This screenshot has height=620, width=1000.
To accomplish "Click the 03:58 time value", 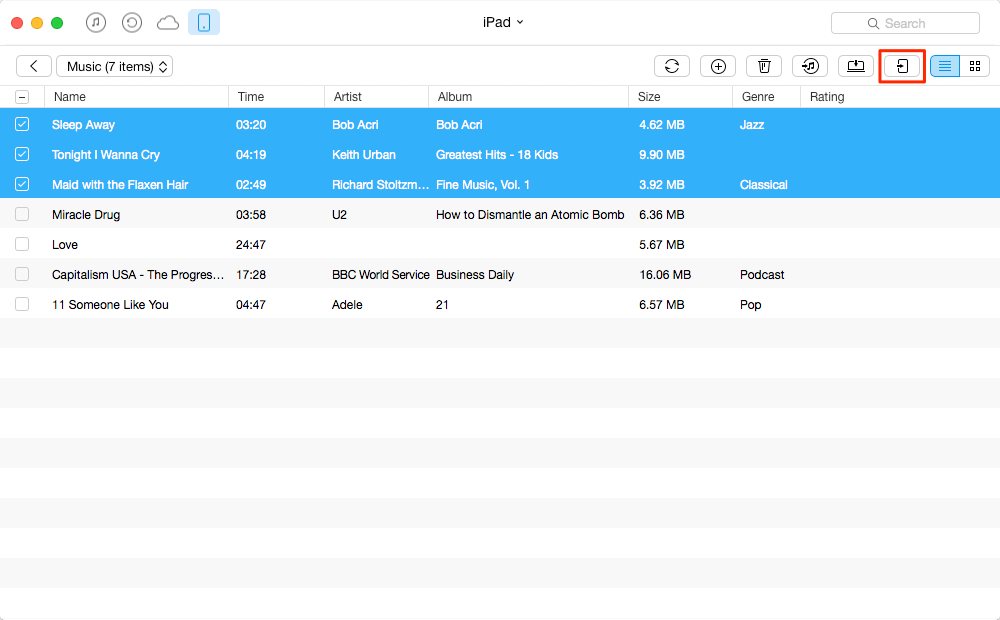I will point(251,215).
